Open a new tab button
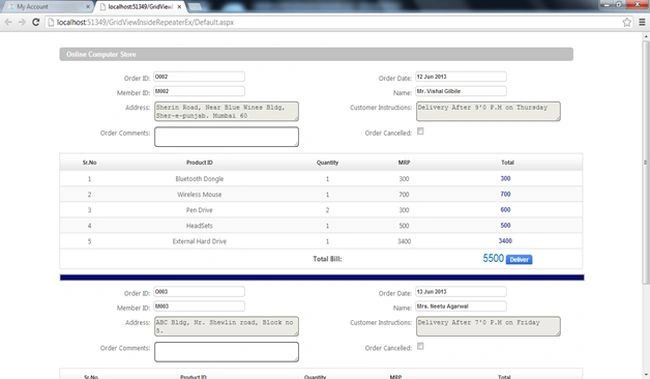This screenshot has height=379, width=650. (x=195, y=7)
